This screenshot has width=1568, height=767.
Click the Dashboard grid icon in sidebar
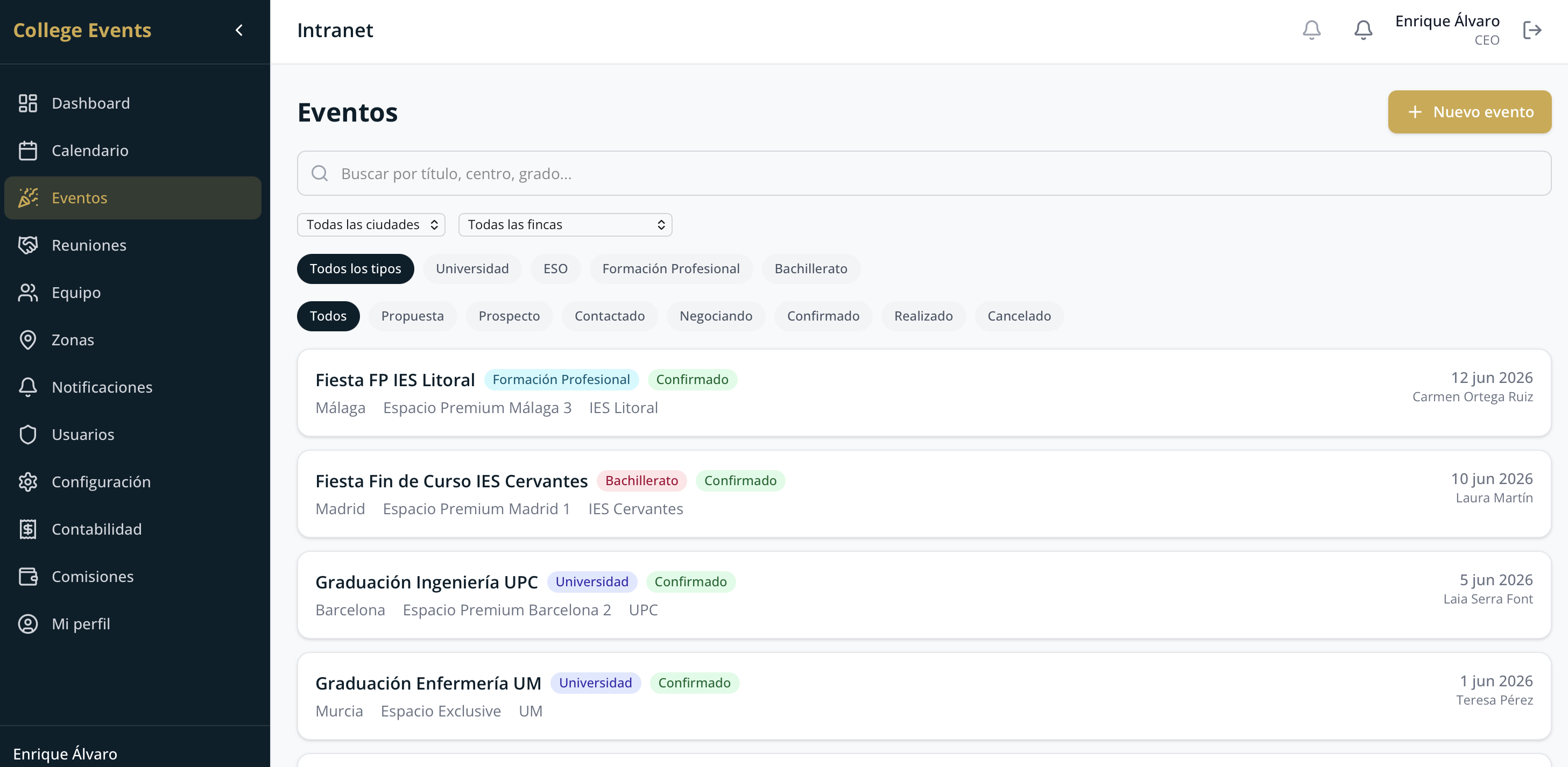28,103
